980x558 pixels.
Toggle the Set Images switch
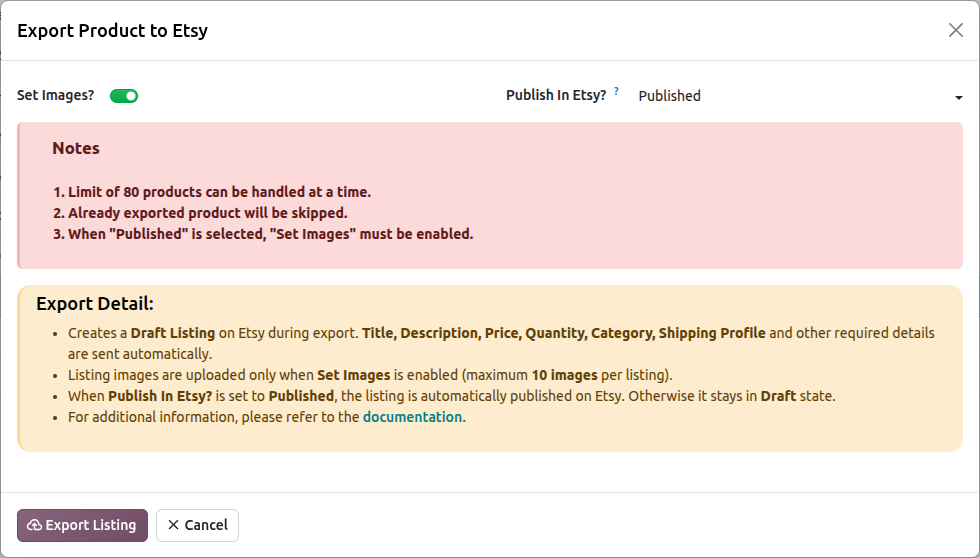(124, 96)
